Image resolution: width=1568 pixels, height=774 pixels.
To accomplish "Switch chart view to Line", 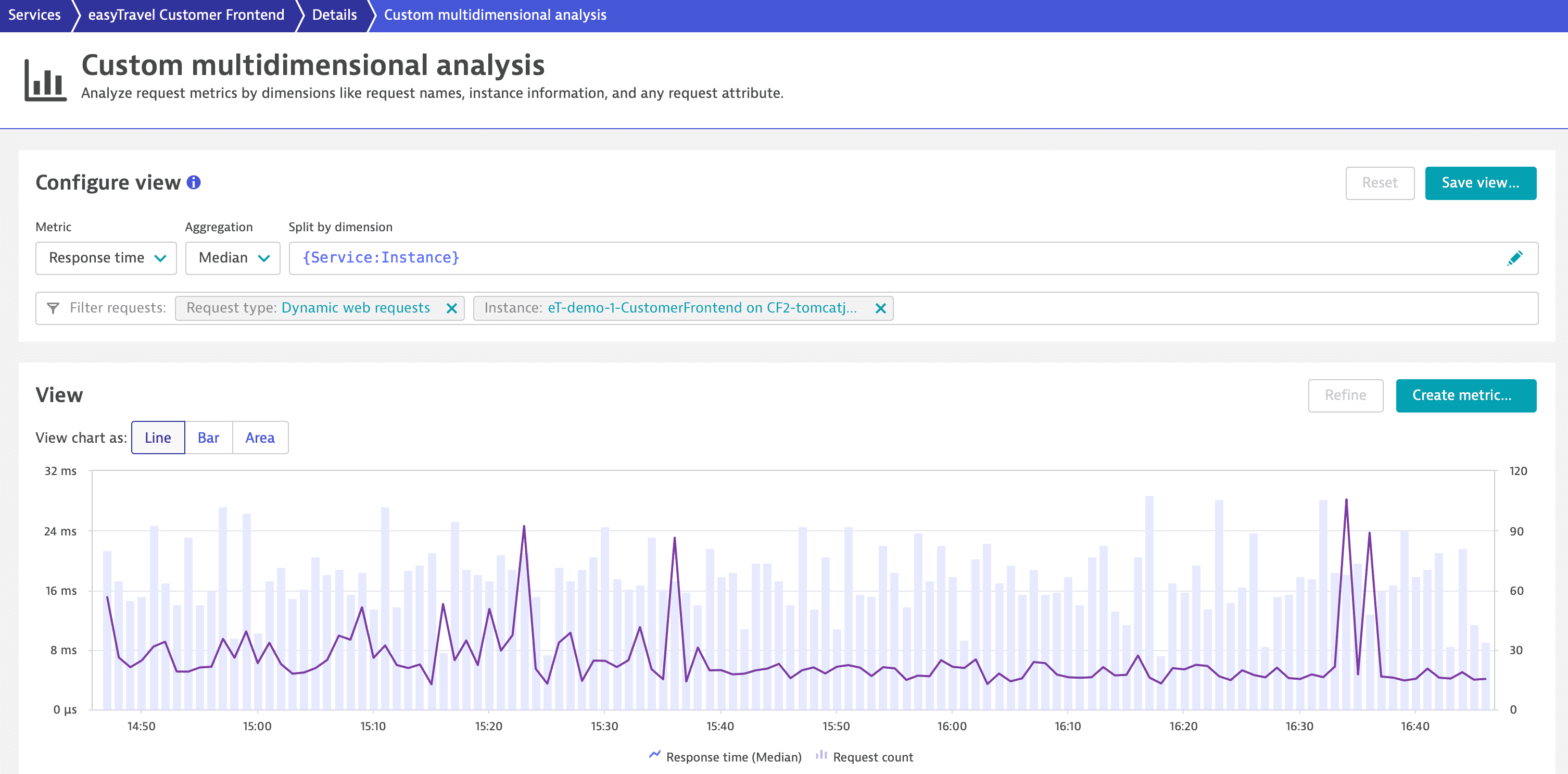I will point(158,437).
